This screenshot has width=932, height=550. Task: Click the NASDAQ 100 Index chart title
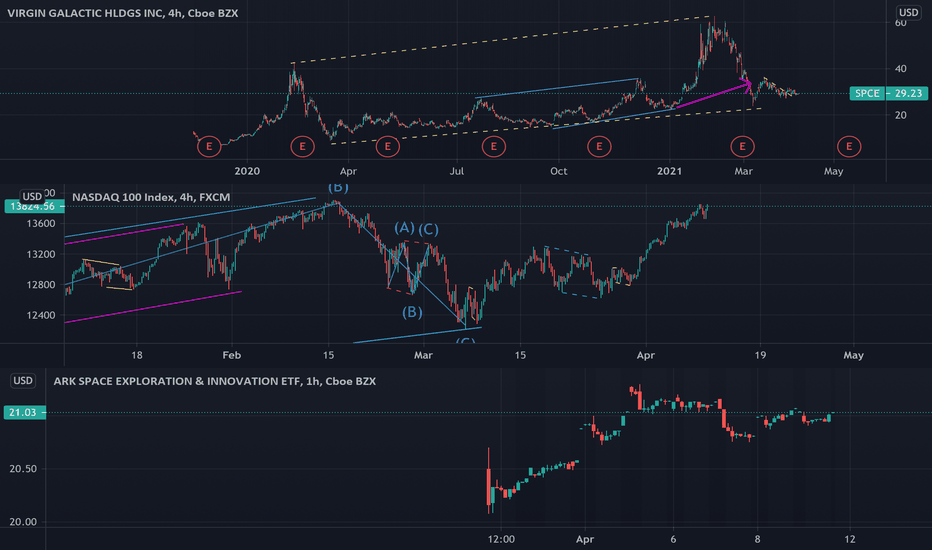pyautogui.click(x=151, y=197)
